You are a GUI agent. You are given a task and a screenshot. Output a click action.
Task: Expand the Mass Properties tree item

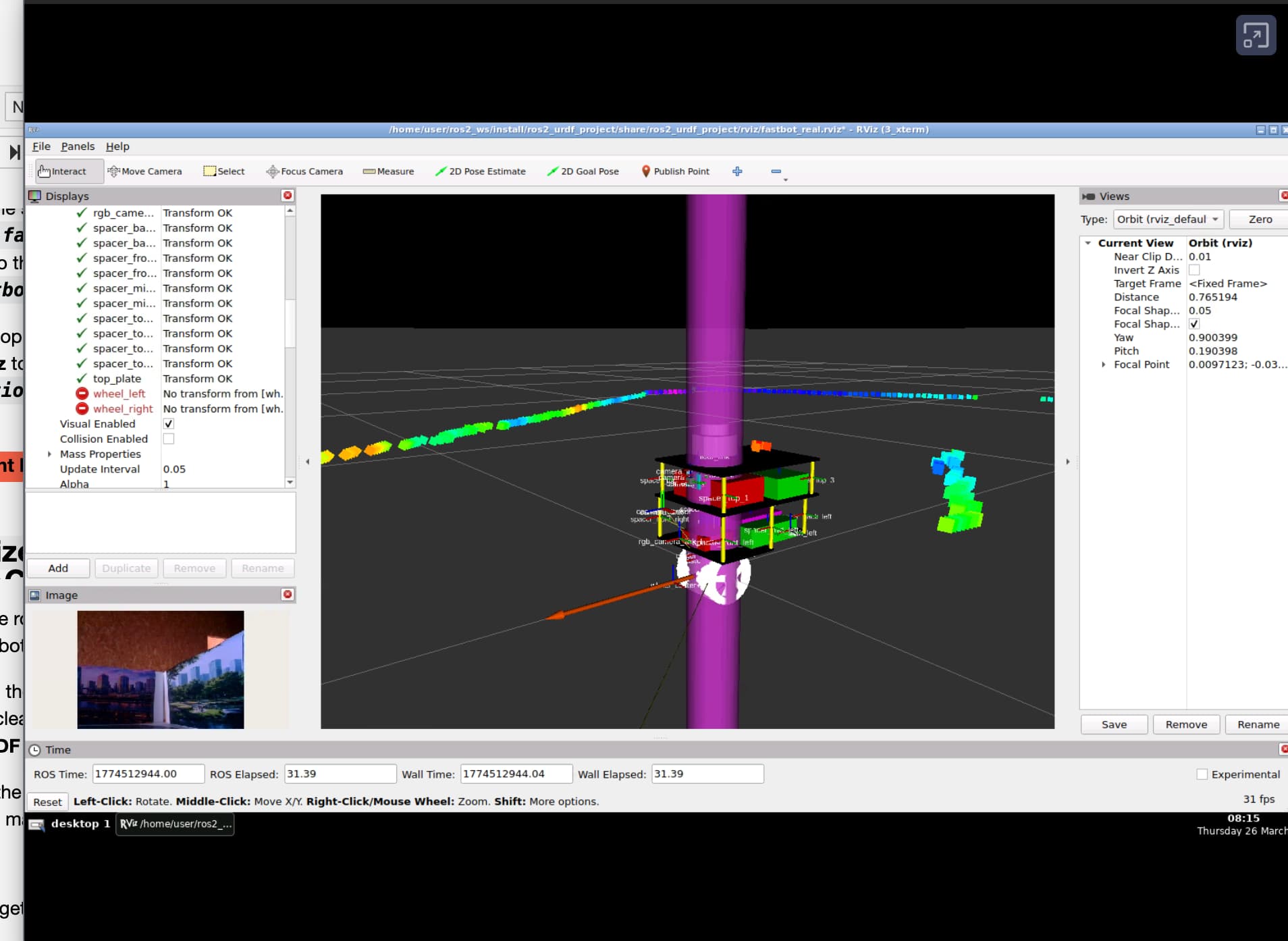pyautogui.click(x=50, y=454)
